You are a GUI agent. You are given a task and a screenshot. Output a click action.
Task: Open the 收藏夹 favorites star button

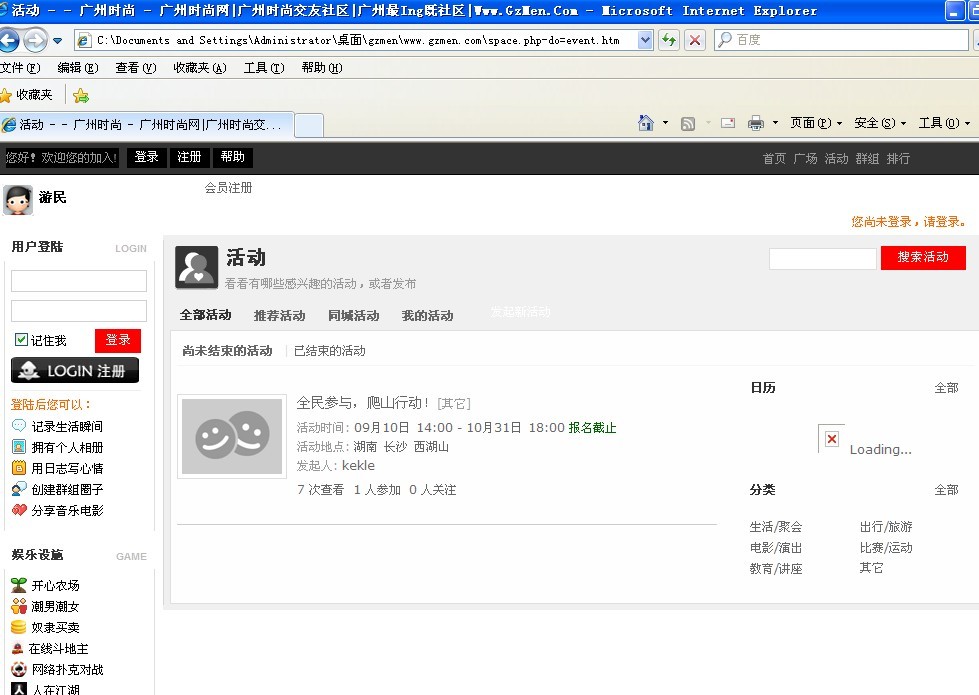coord(27,95)
